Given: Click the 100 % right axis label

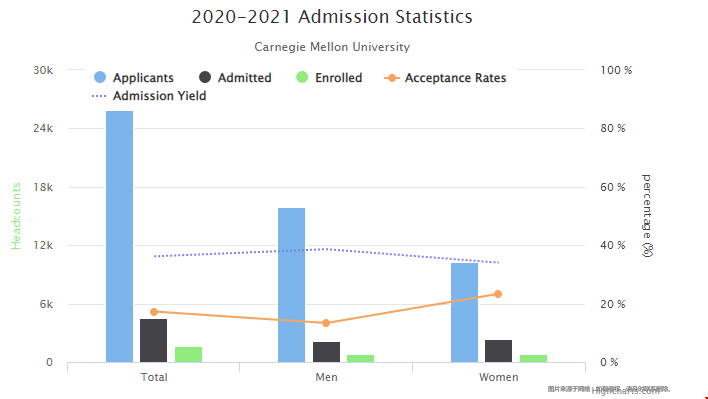Looking at the screenshot, I should coord(616,70).
